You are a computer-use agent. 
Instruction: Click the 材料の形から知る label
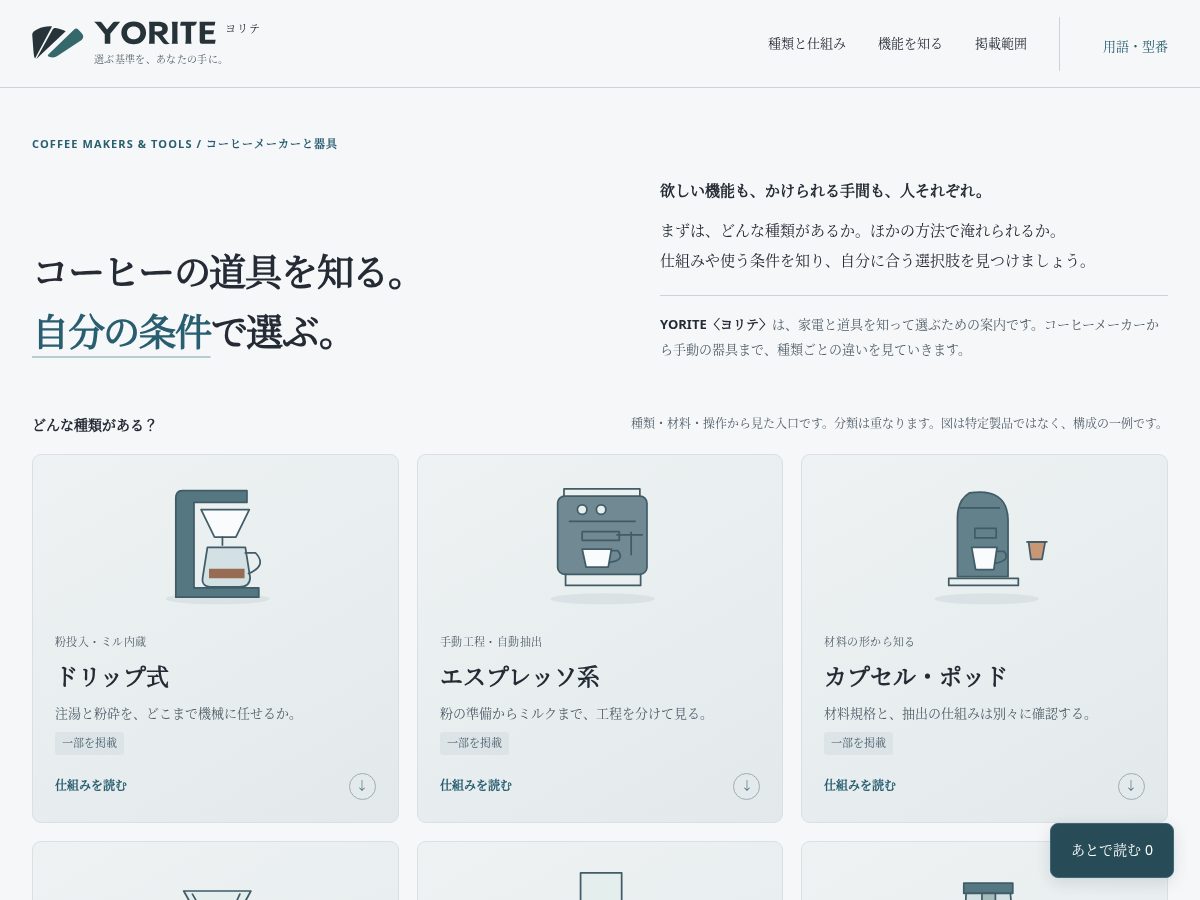[x=869, y=642]
